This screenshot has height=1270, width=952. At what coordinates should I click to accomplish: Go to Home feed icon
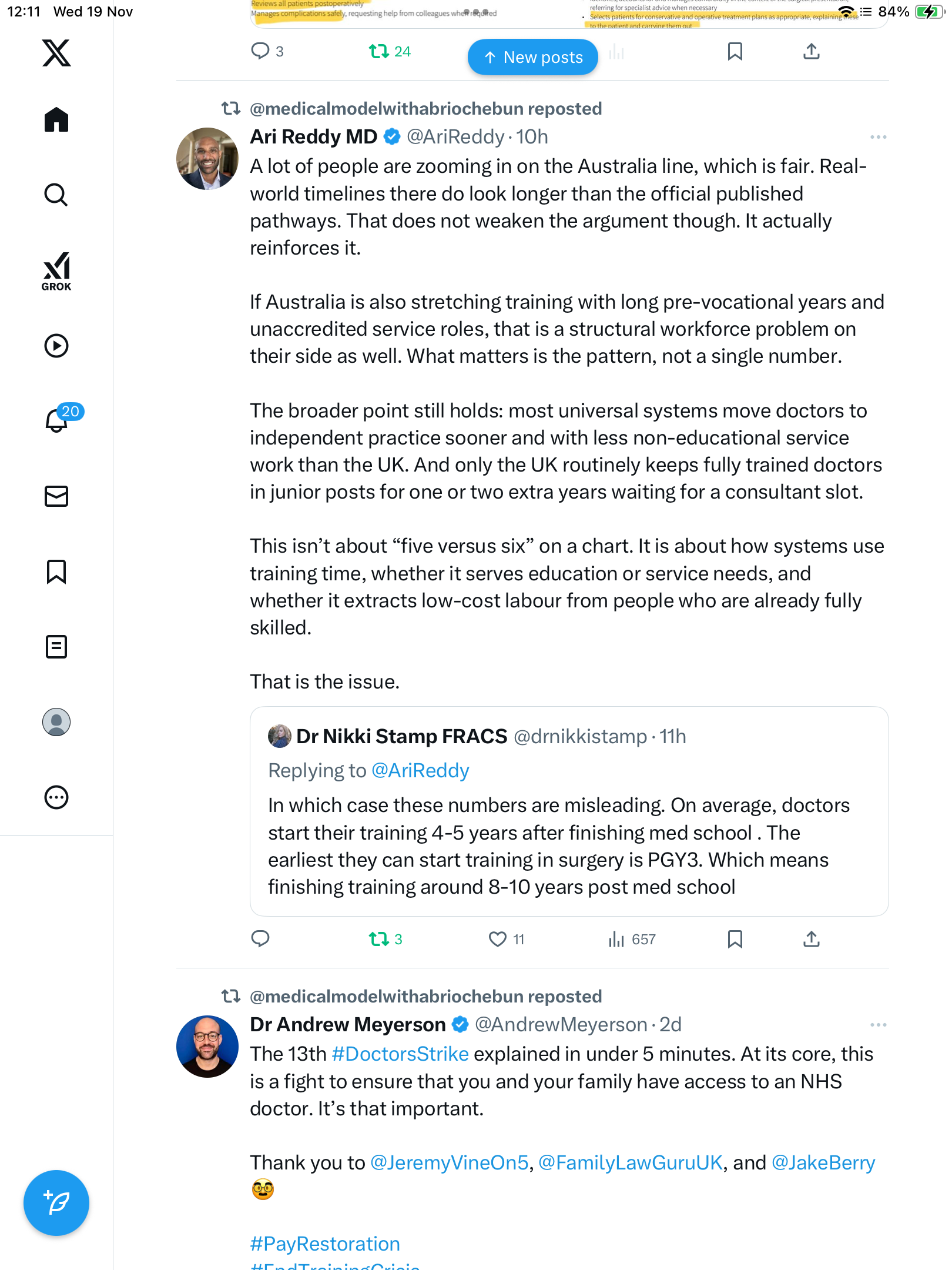point(56,119)
